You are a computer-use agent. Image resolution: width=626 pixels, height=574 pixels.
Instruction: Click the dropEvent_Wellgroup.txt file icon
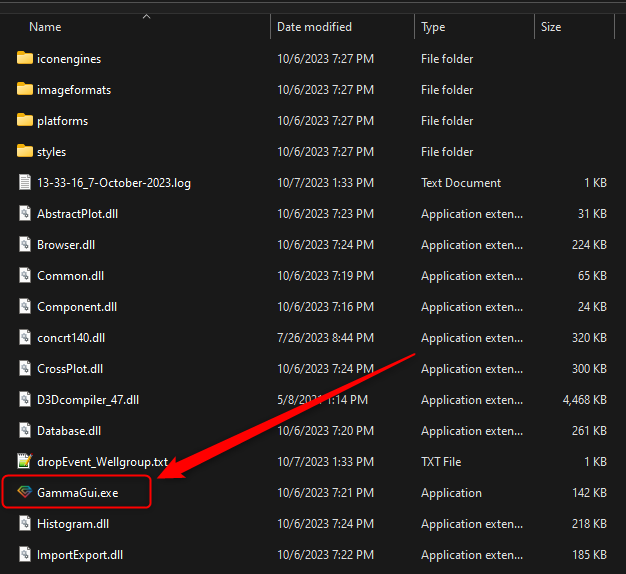25,461
